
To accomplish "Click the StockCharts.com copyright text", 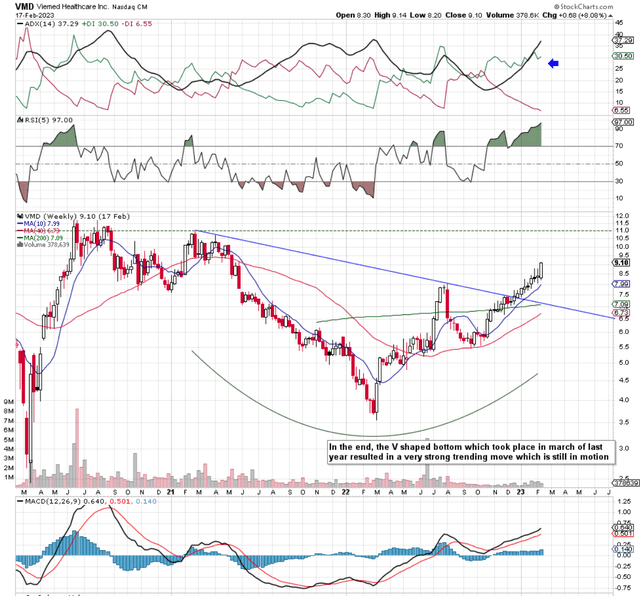I will [x=584, y=7].
